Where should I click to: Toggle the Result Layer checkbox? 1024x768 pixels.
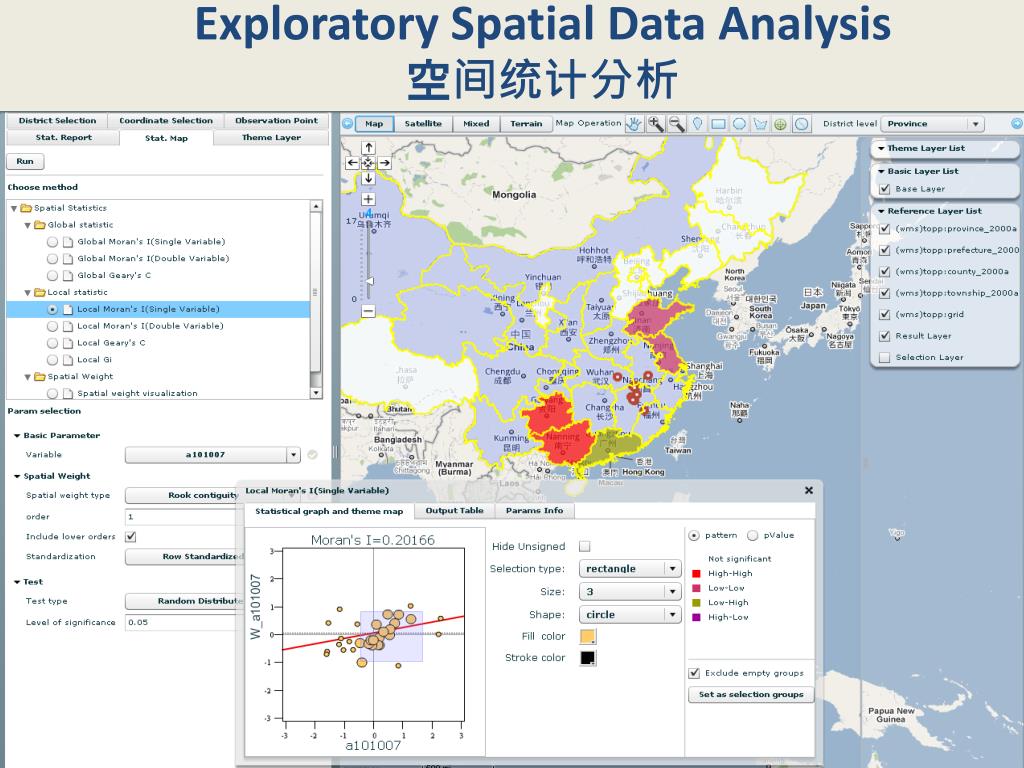[x=885, y=336]
